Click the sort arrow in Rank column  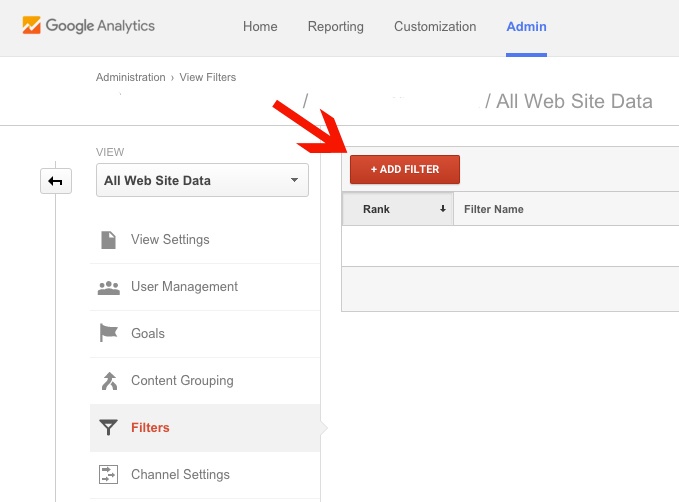442,209
